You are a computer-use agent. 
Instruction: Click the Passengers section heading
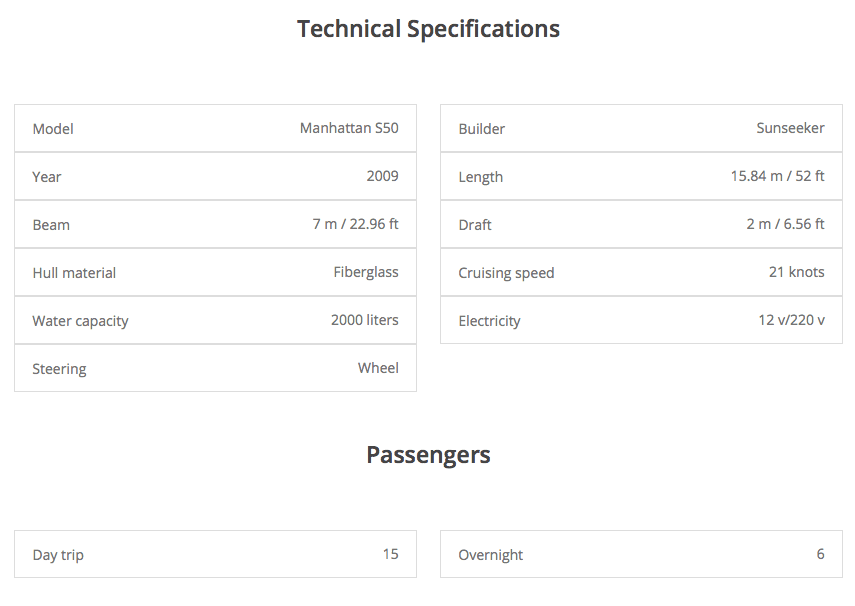tap(428, 455)
